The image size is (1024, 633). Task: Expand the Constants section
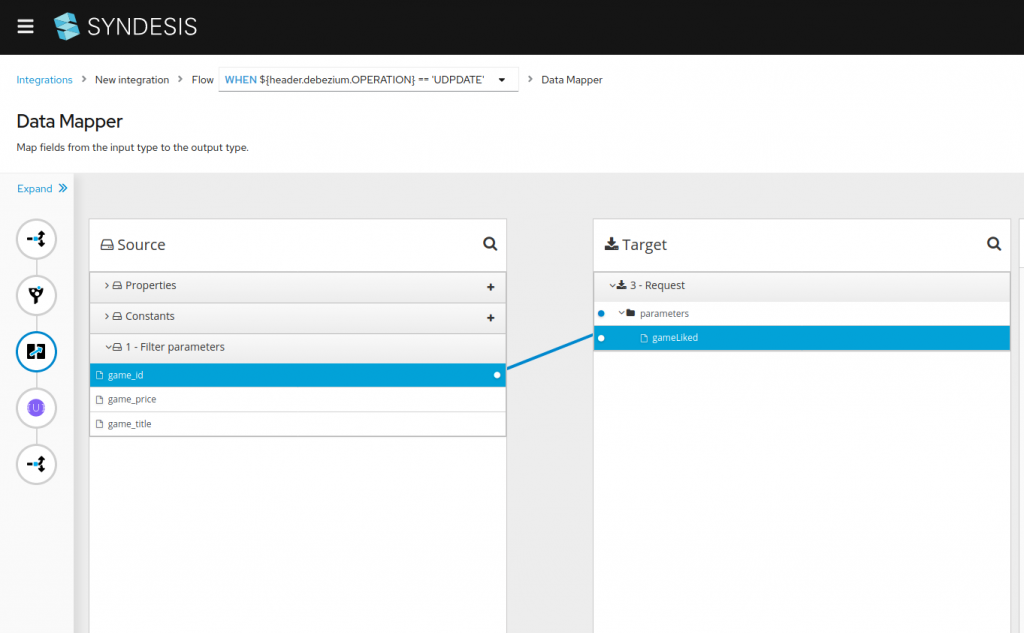(107, 317)
